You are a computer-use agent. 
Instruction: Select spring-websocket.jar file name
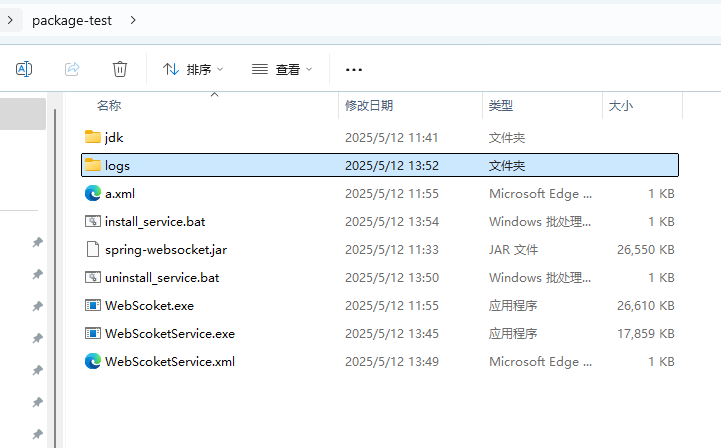point(166,250)
